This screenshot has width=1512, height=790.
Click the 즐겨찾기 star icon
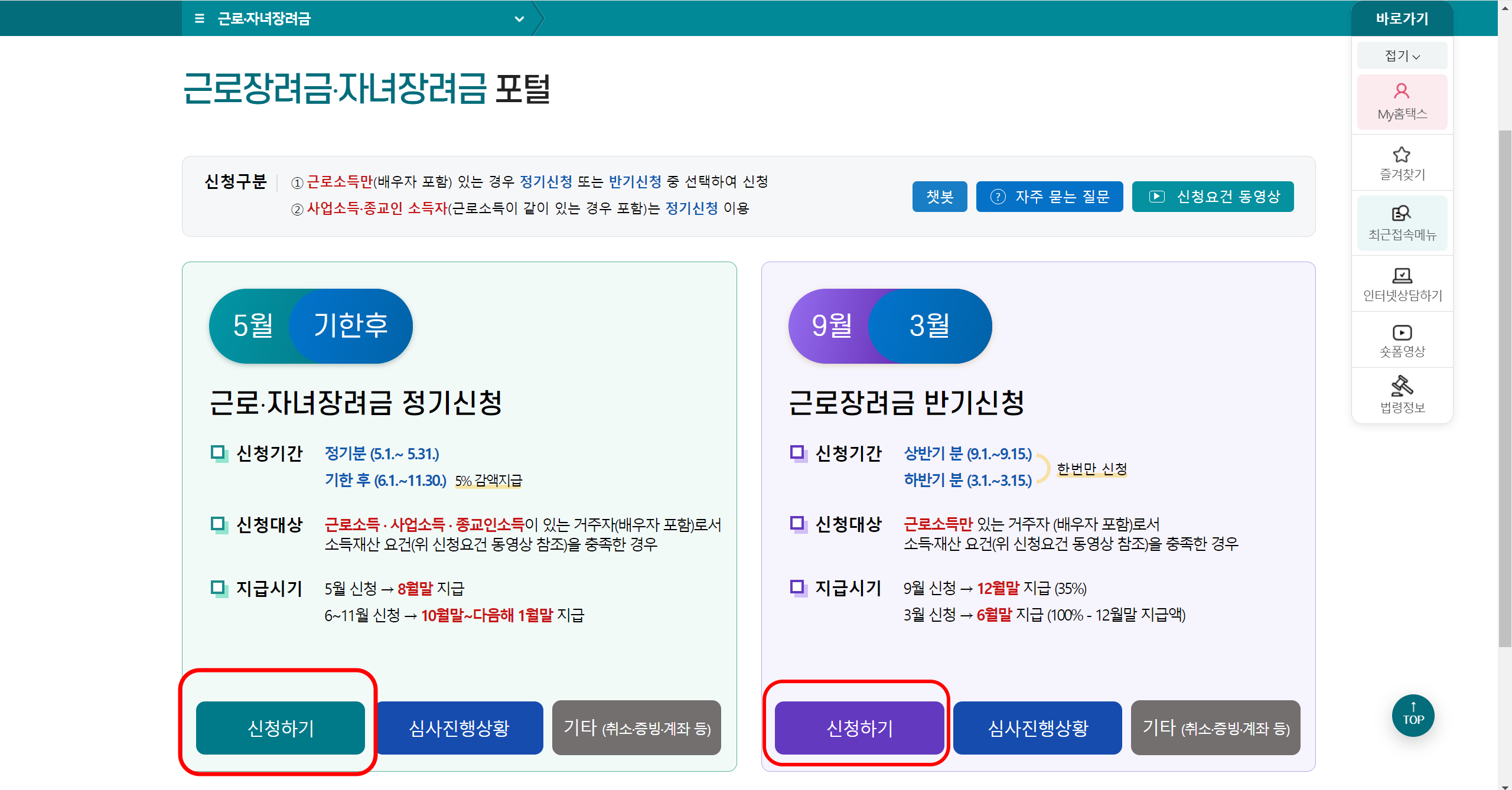tap(1402, 155)
